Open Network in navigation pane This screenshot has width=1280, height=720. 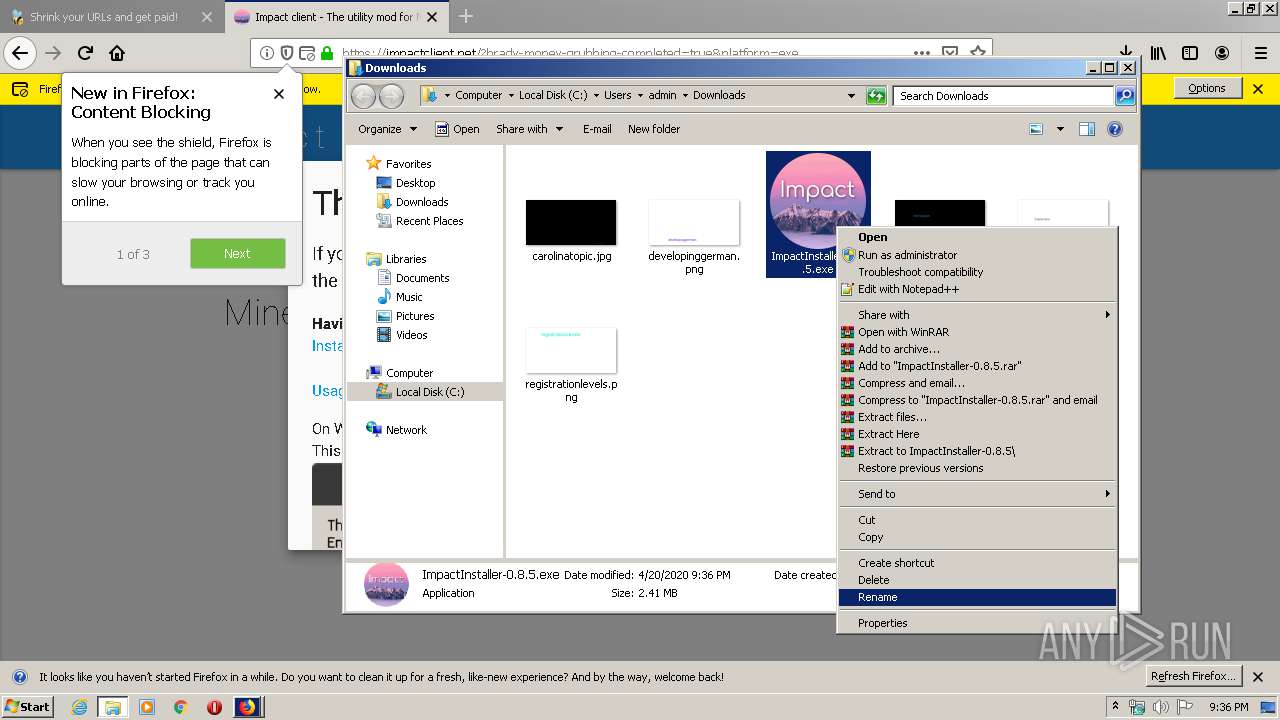[x=406, y=430]
